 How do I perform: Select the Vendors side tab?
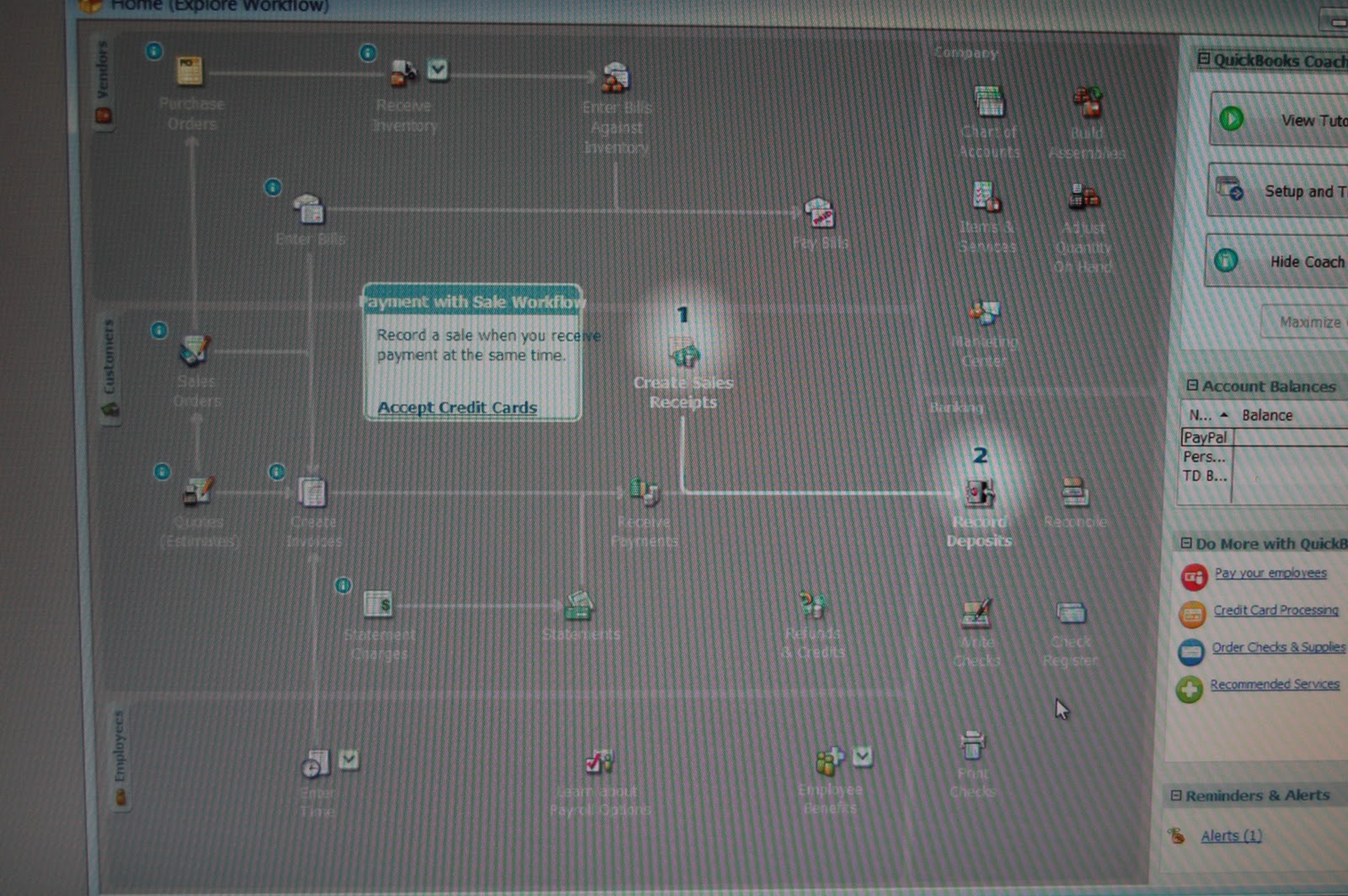click(103, 82)
